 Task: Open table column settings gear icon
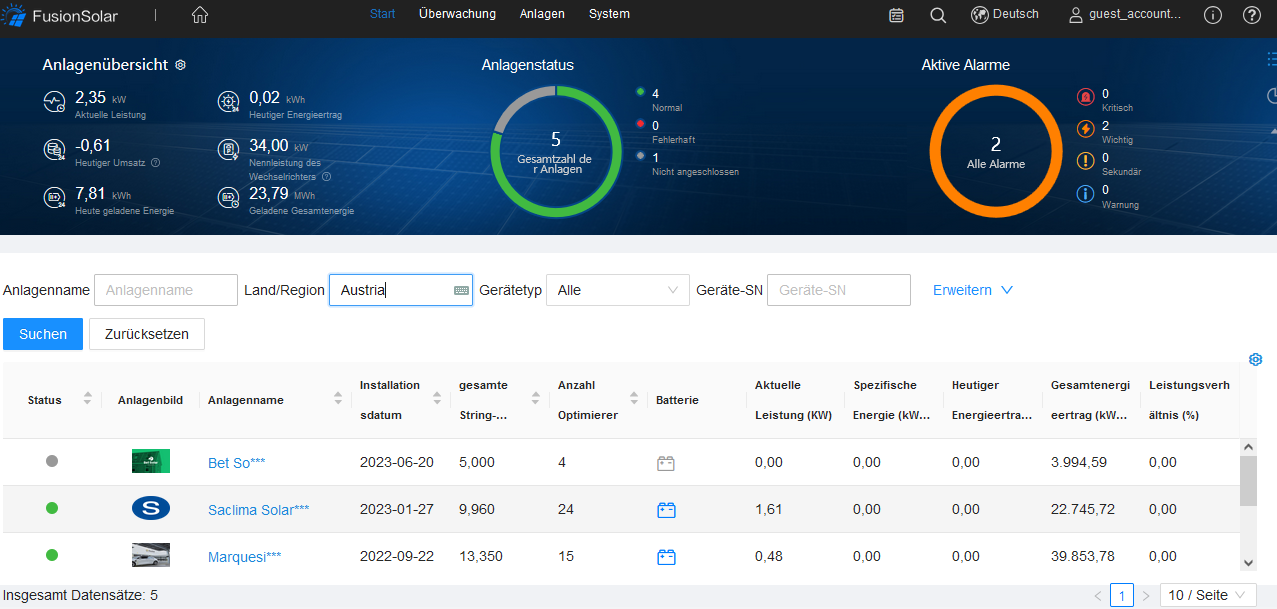1256,360
